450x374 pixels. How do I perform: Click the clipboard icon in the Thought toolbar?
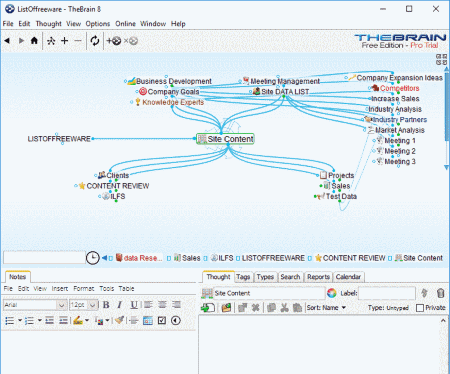297,308
